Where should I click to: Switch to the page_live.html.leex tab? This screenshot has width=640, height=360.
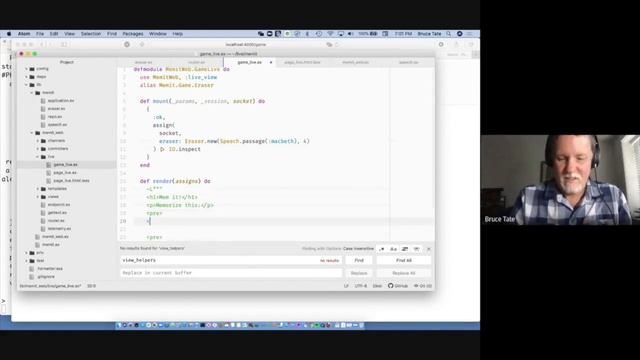pos(302,62)
